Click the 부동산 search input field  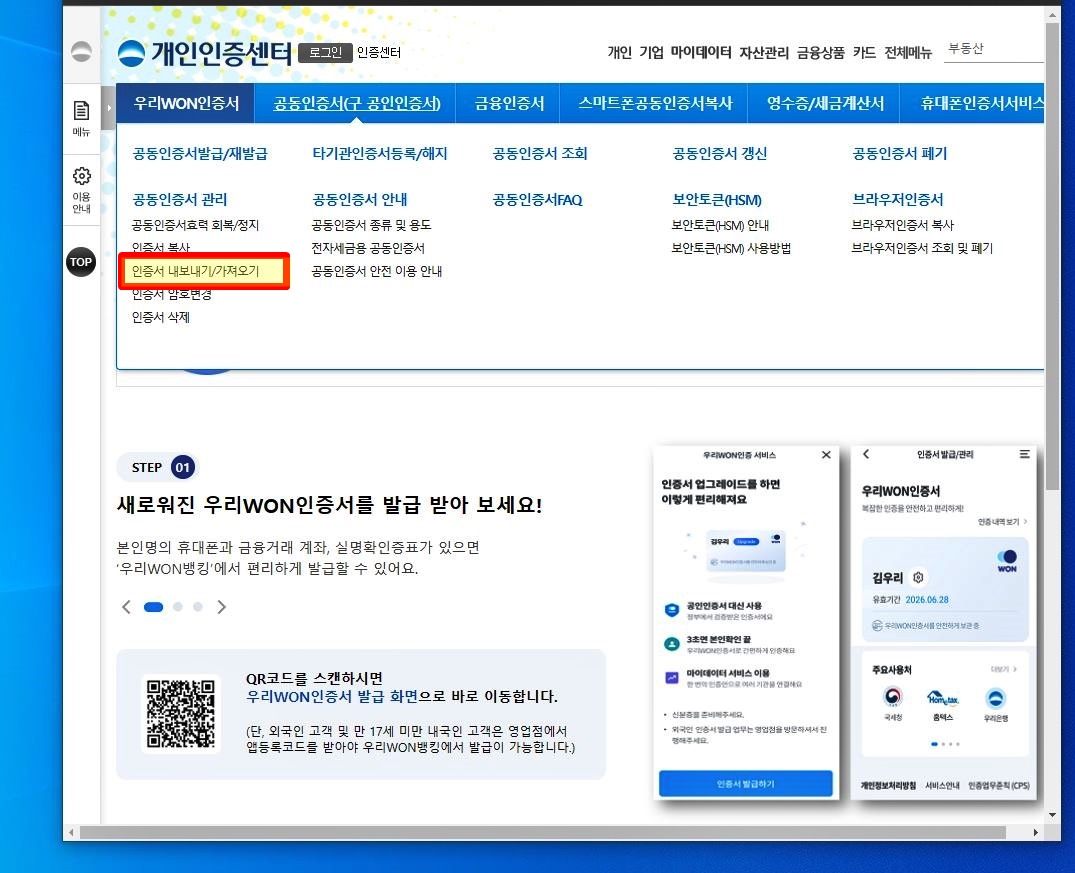coord(993,49)
